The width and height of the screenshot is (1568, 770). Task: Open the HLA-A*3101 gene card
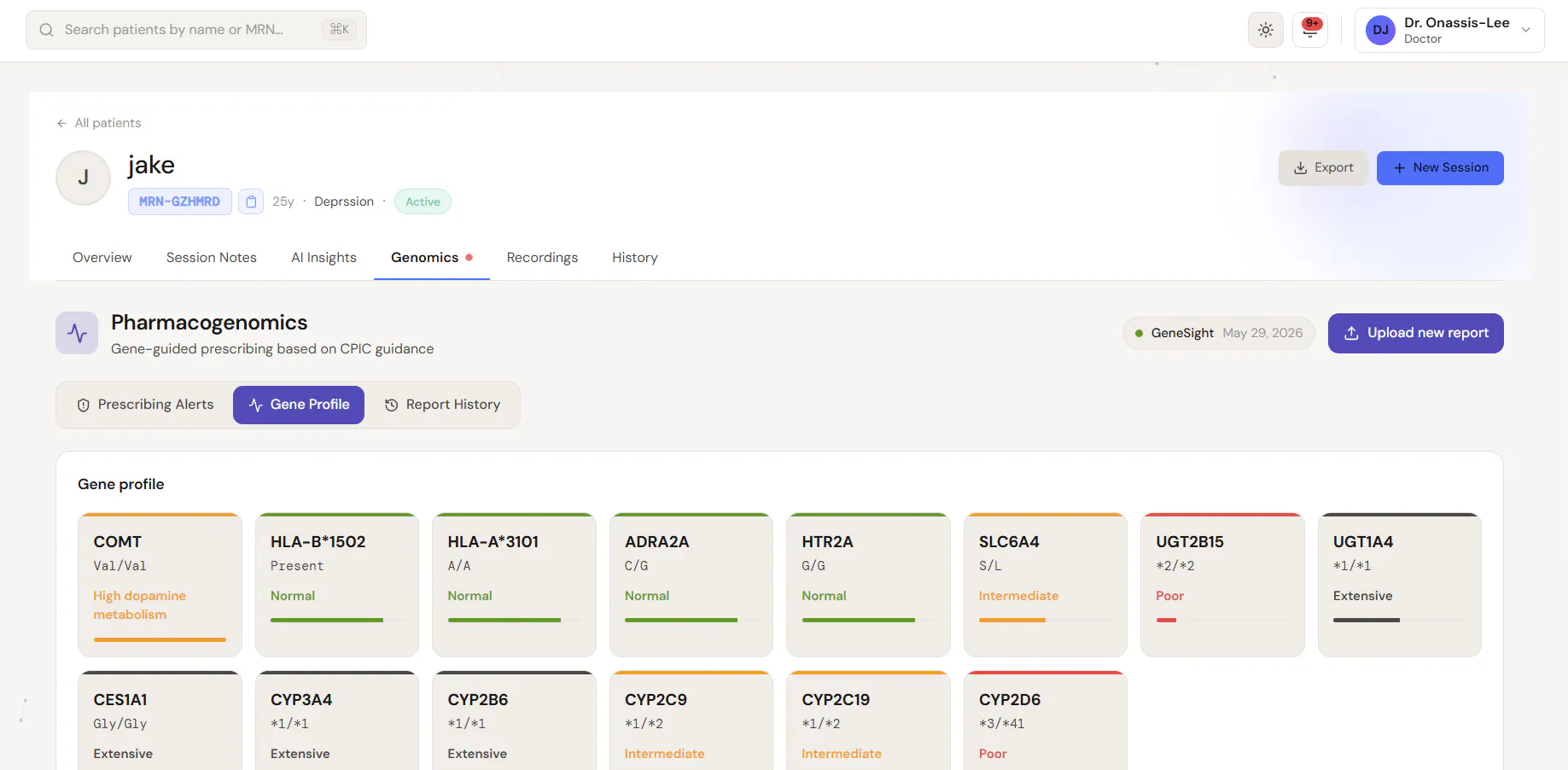pyautogui.click(x=514, y=585)
